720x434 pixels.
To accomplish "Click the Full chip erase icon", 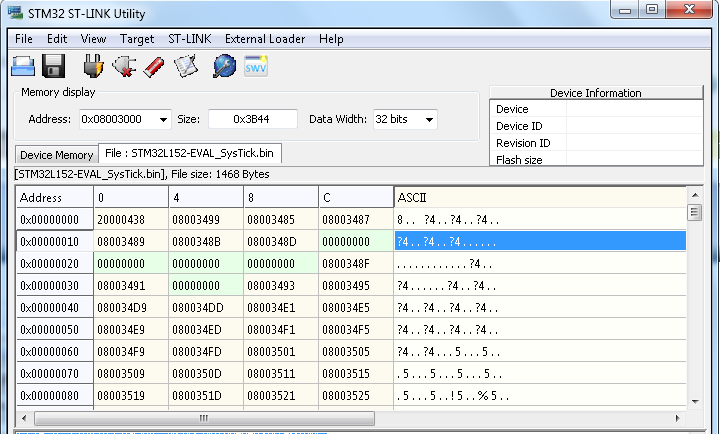I will click(154, 67).
